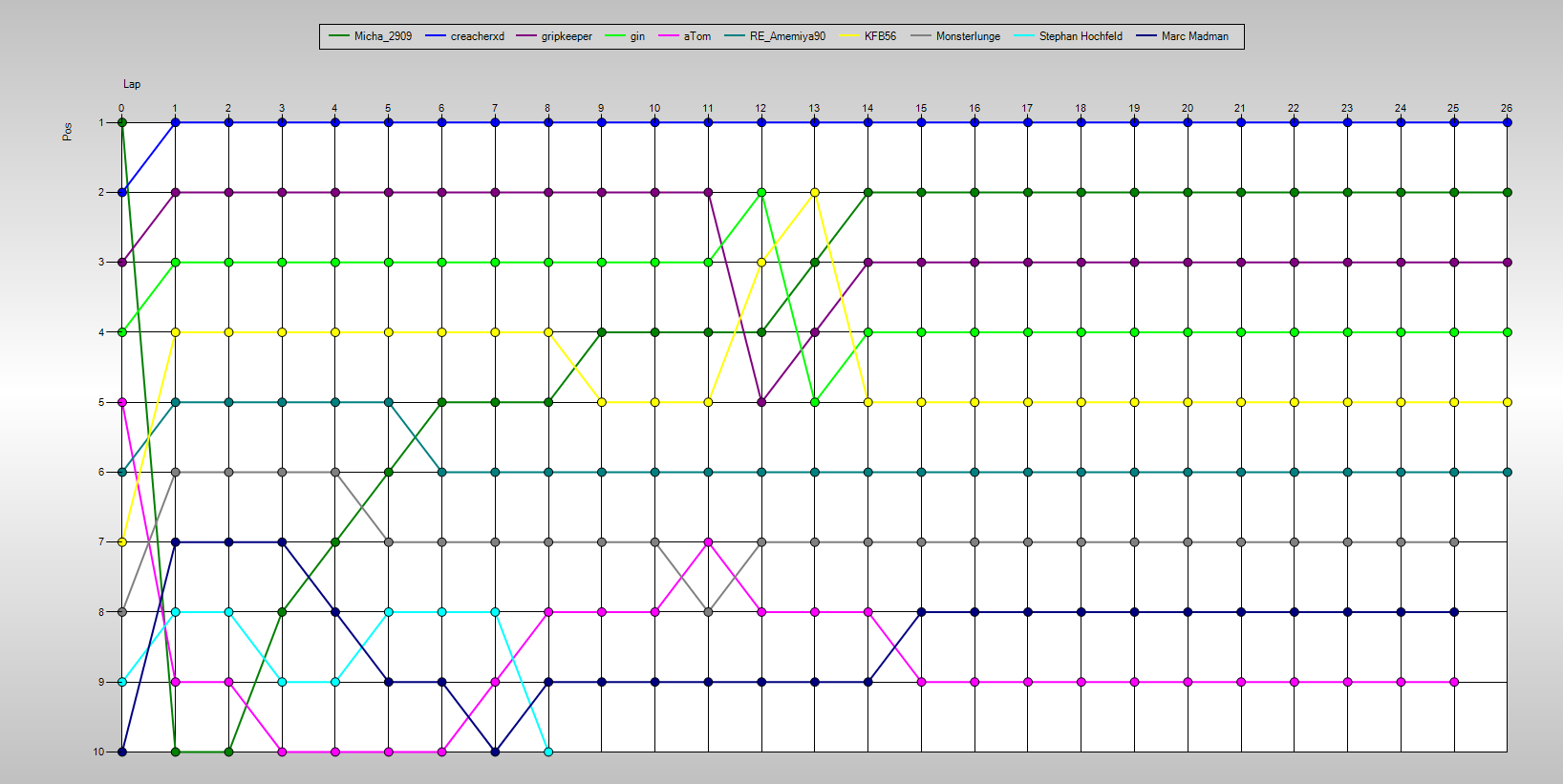Click position 9 label on Pos axis
This screenshot has width=1563, height=784.
(x=101, y=682)
